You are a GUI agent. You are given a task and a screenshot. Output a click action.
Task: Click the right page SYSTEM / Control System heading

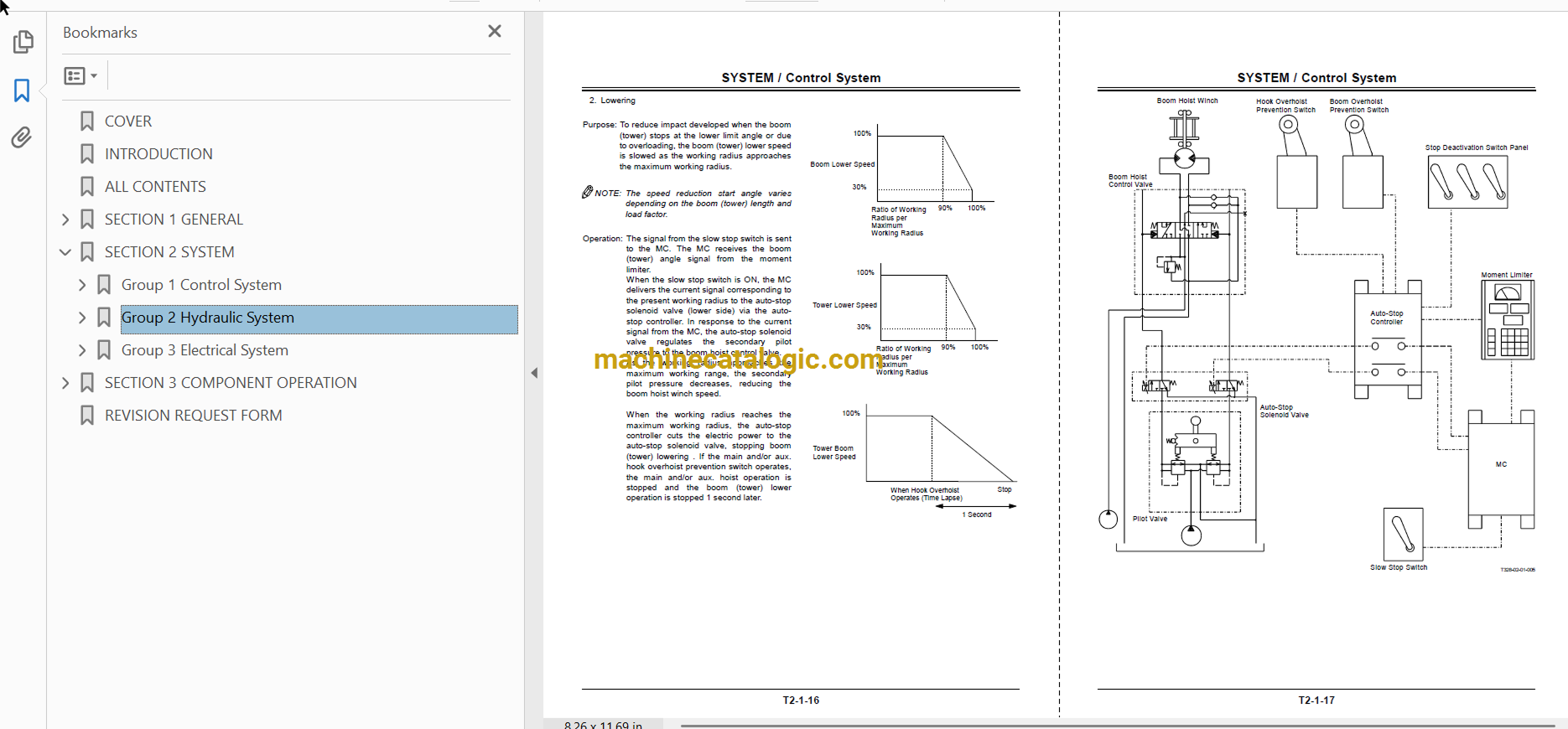[x=1316, y=78]
